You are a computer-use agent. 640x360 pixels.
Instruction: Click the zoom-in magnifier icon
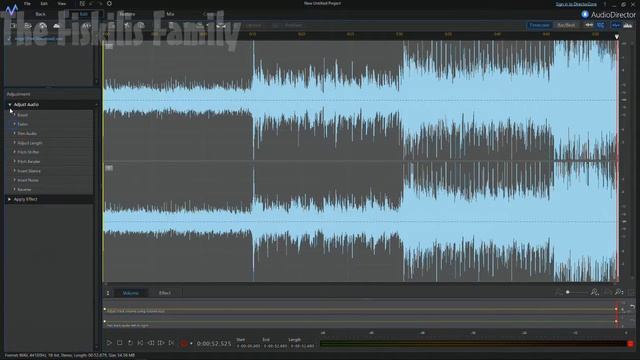pos(595,292)
